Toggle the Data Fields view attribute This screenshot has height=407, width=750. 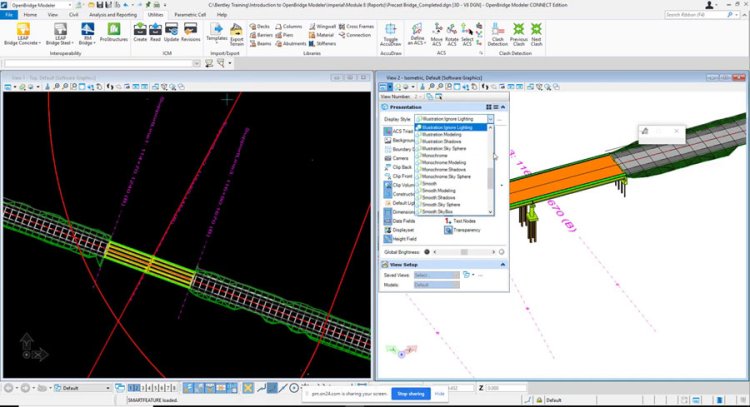click(400, 221)
